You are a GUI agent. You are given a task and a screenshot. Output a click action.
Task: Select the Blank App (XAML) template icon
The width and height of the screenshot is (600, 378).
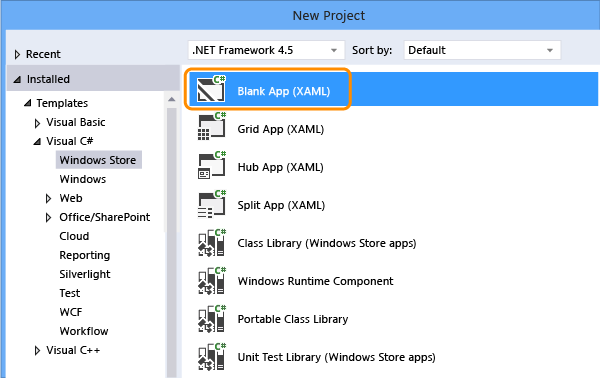click(212, 89)
